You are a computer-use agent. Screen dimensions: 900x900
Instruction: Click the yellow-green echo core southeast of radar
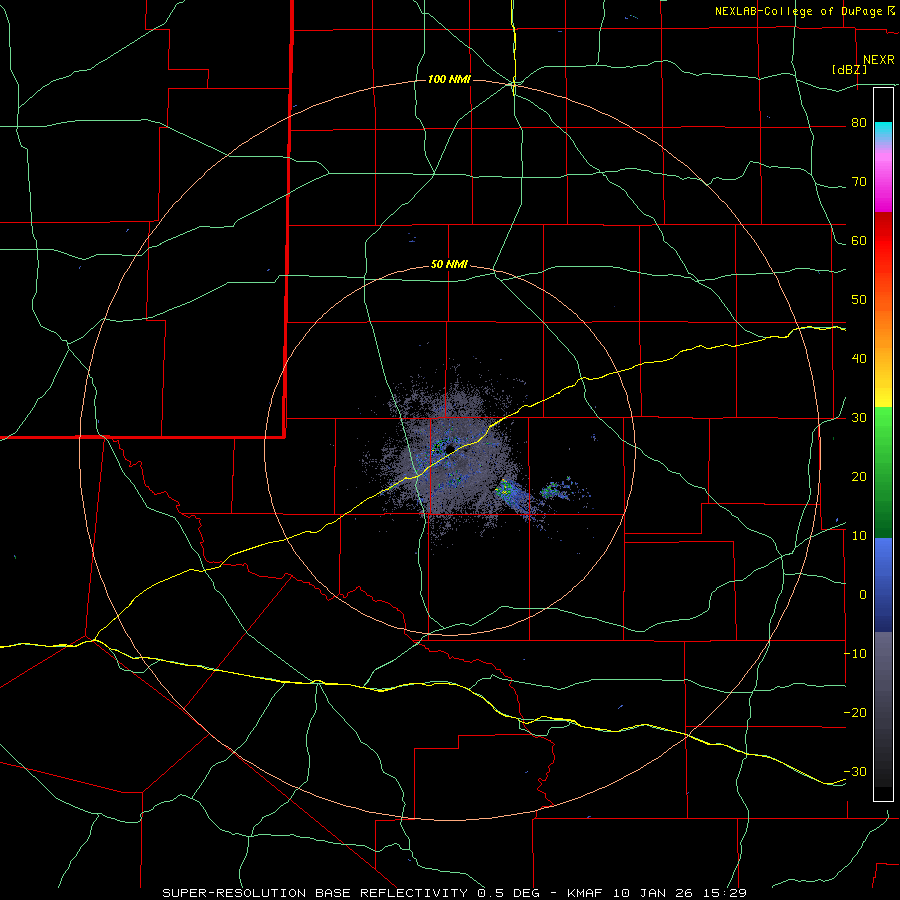[505, 488]
